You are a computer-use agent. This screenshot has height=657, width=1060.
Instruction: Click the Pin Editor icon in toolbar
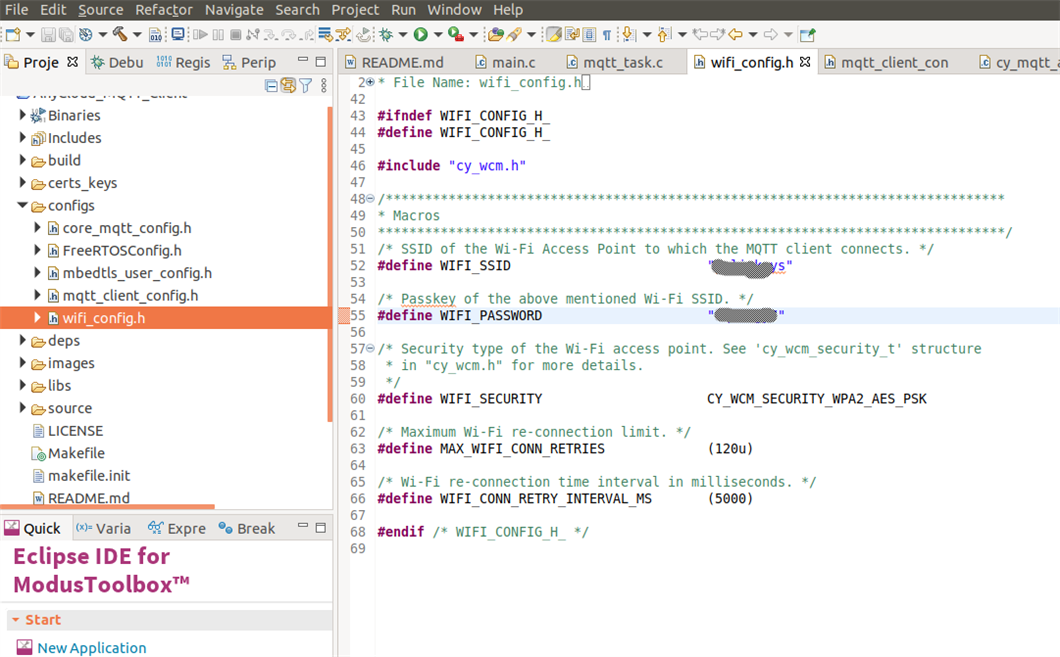click(x=807, y=35)
